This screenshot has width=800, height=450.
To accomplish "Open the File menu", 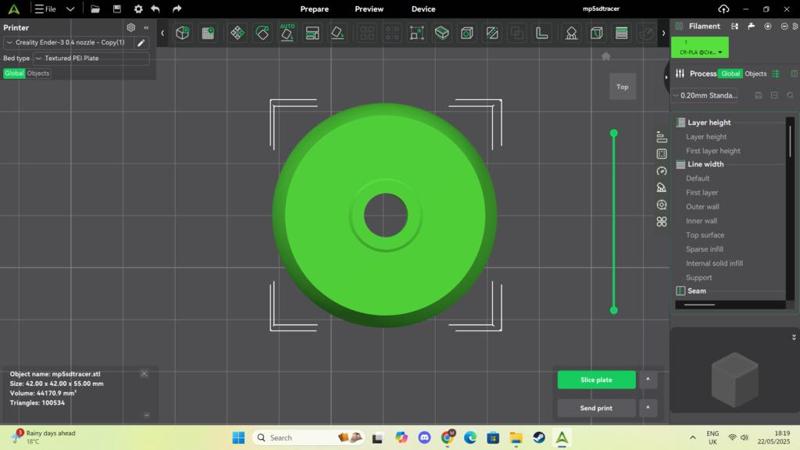I will (x=45, y=9).
